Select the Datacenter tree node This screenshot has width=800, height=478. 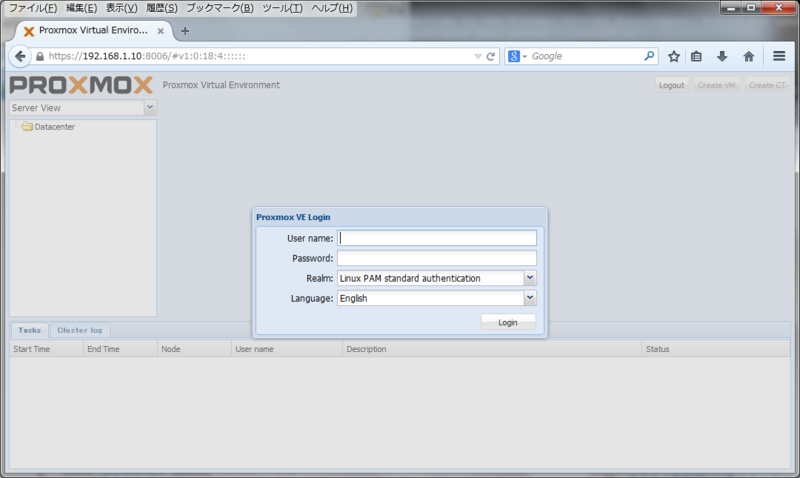click(x=55, y=127)
